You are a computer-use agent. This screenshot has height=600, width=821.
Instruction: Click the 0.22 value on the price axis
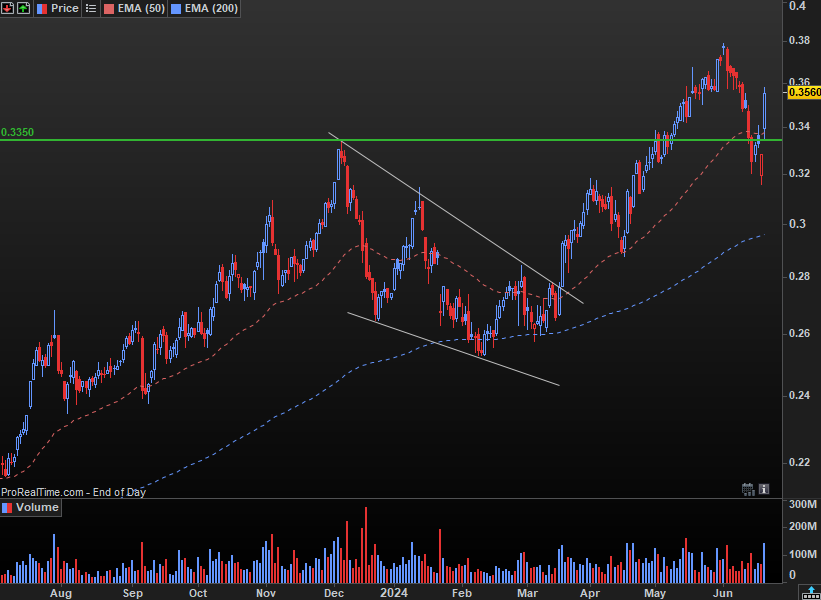click(x=800, y=462)
